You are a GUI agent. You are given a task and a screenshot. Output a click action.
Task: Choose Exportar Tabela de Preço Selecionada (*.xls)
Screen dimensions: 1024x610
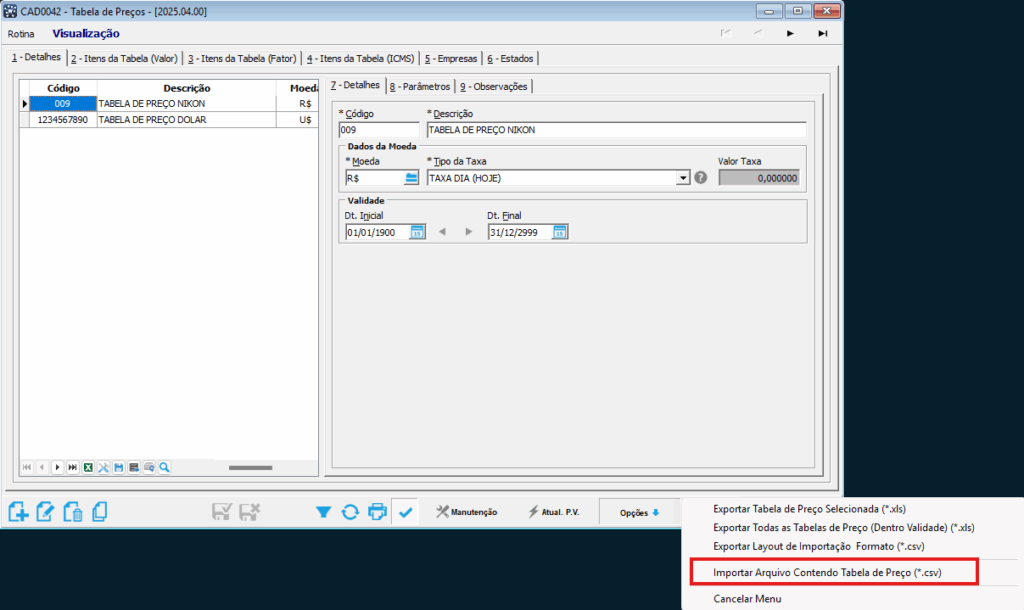point(809,509)
